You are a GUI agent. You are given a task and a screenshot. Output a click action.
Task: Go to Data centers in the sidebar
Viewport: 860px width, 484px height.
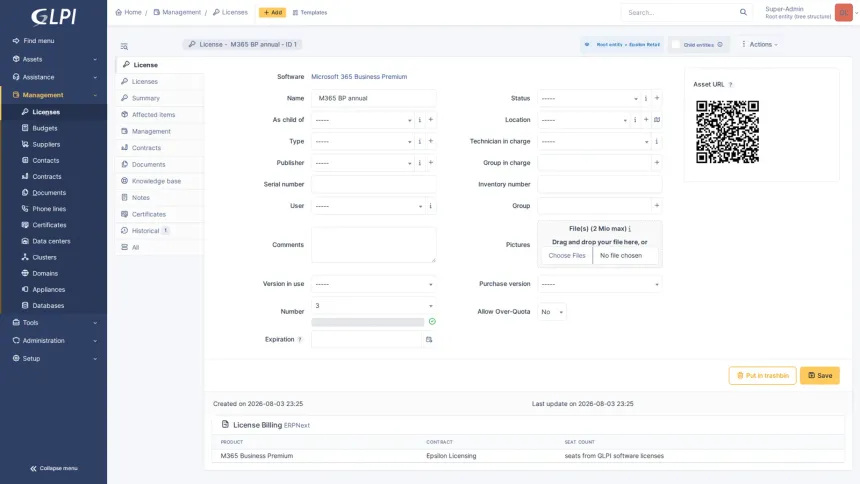[x=51, y=241]
